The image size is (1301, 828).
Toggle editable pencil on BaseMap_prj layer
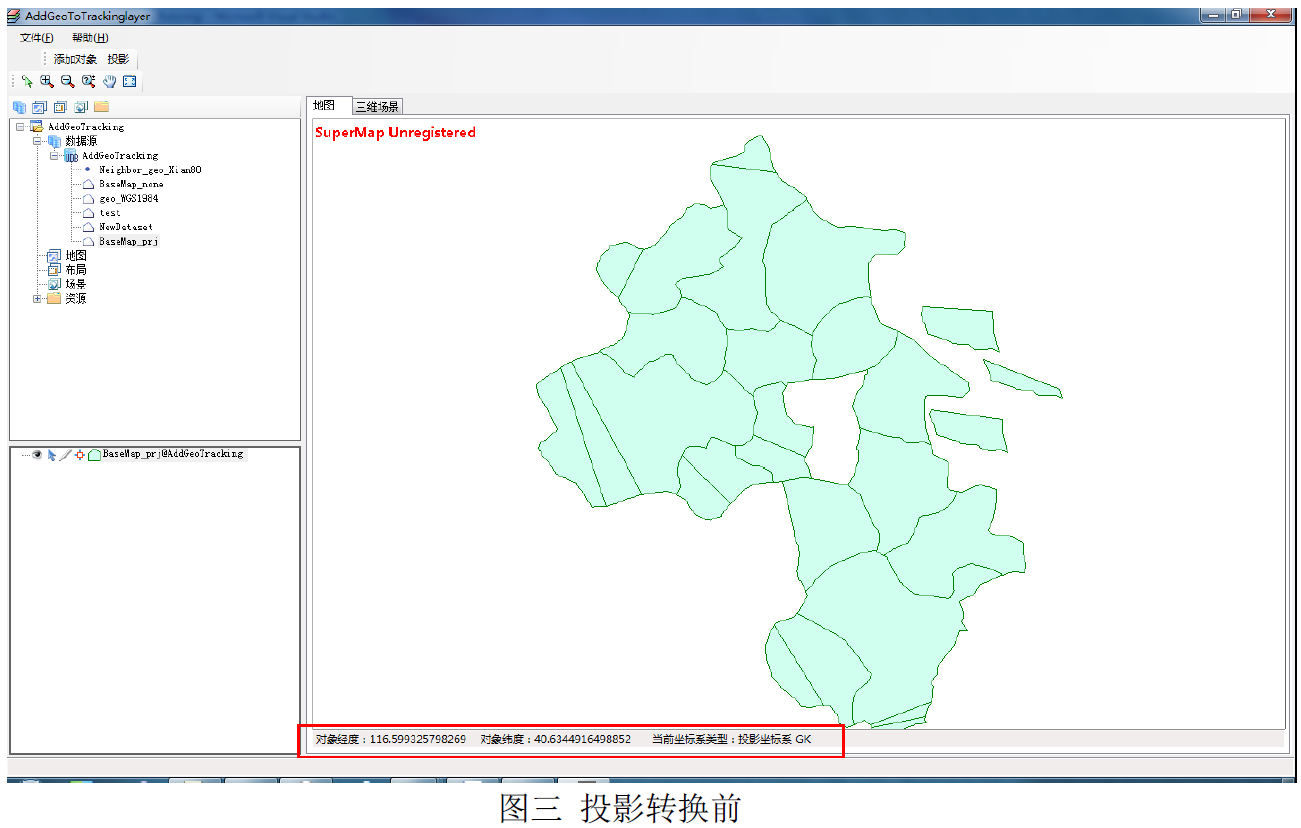tap(65, 454)
